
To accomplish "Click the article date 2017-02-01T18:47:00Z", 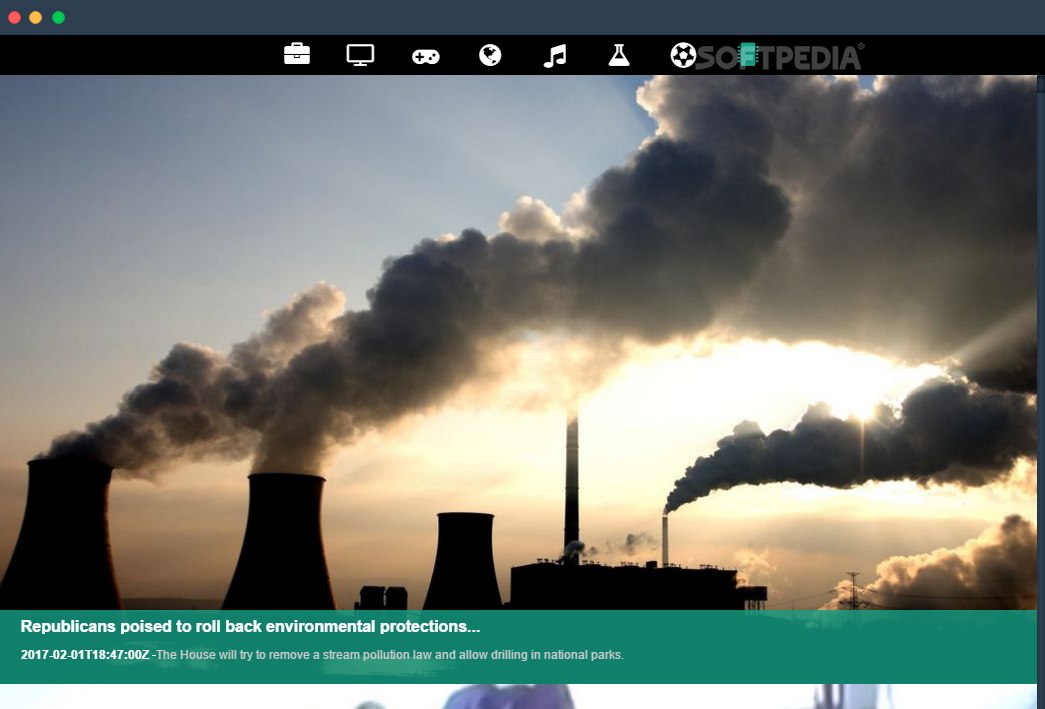I will [x=85, y=654].
